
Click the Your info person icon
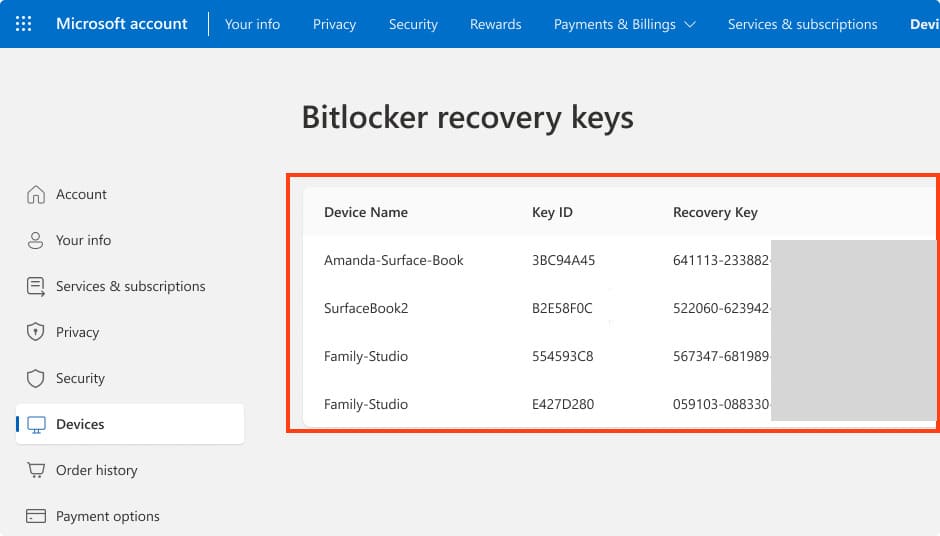pos(36,240)
